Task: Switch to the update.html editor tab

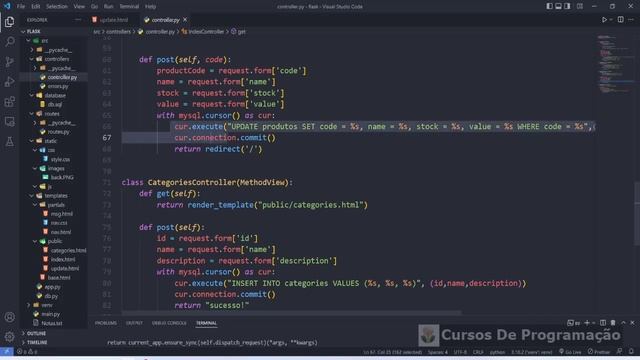Action: click(113, 20)
